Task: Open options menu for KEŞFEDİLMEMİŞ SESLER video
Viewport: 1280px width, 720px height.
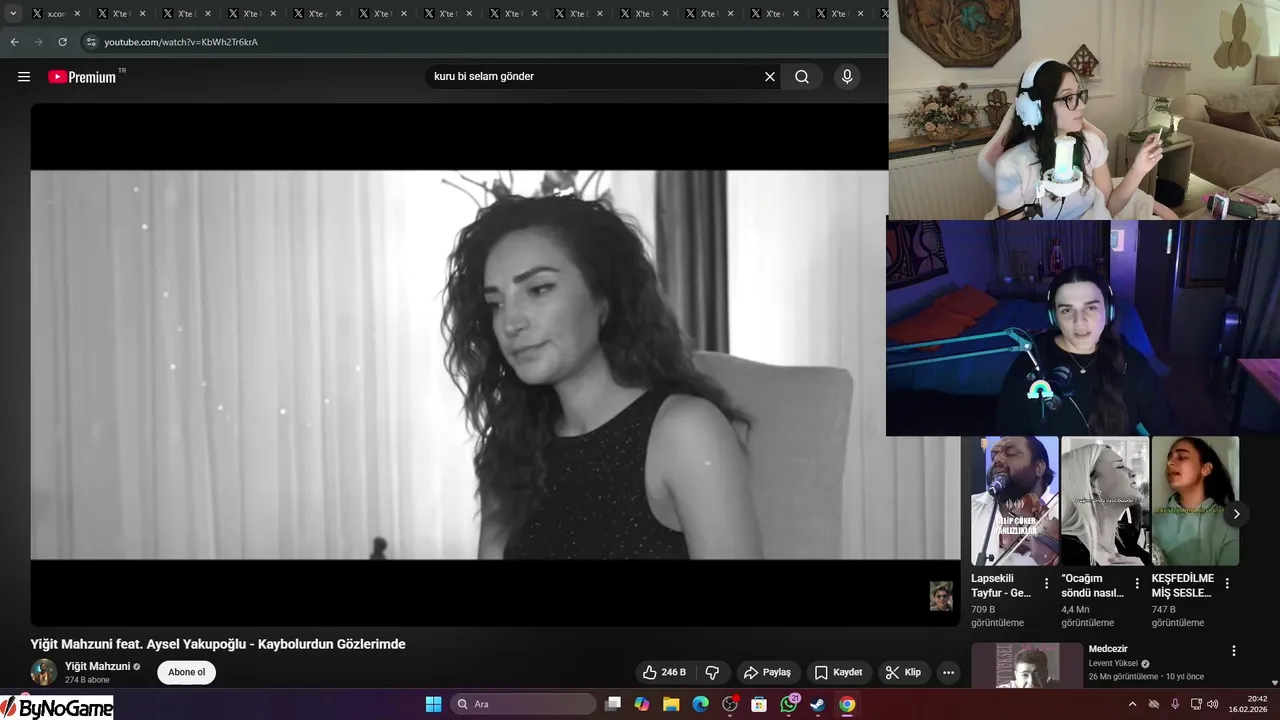Action: [x=1227, y=583]
